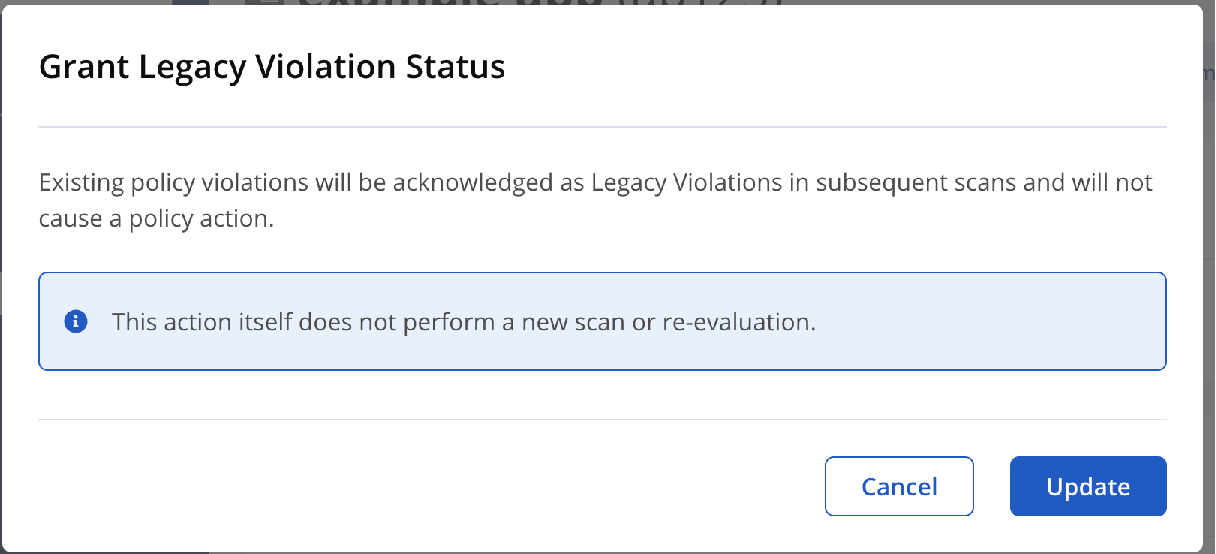1216x554 pixels.
Task: Click the cut-off page heading behind the dialog
Action: click(510, 3)
